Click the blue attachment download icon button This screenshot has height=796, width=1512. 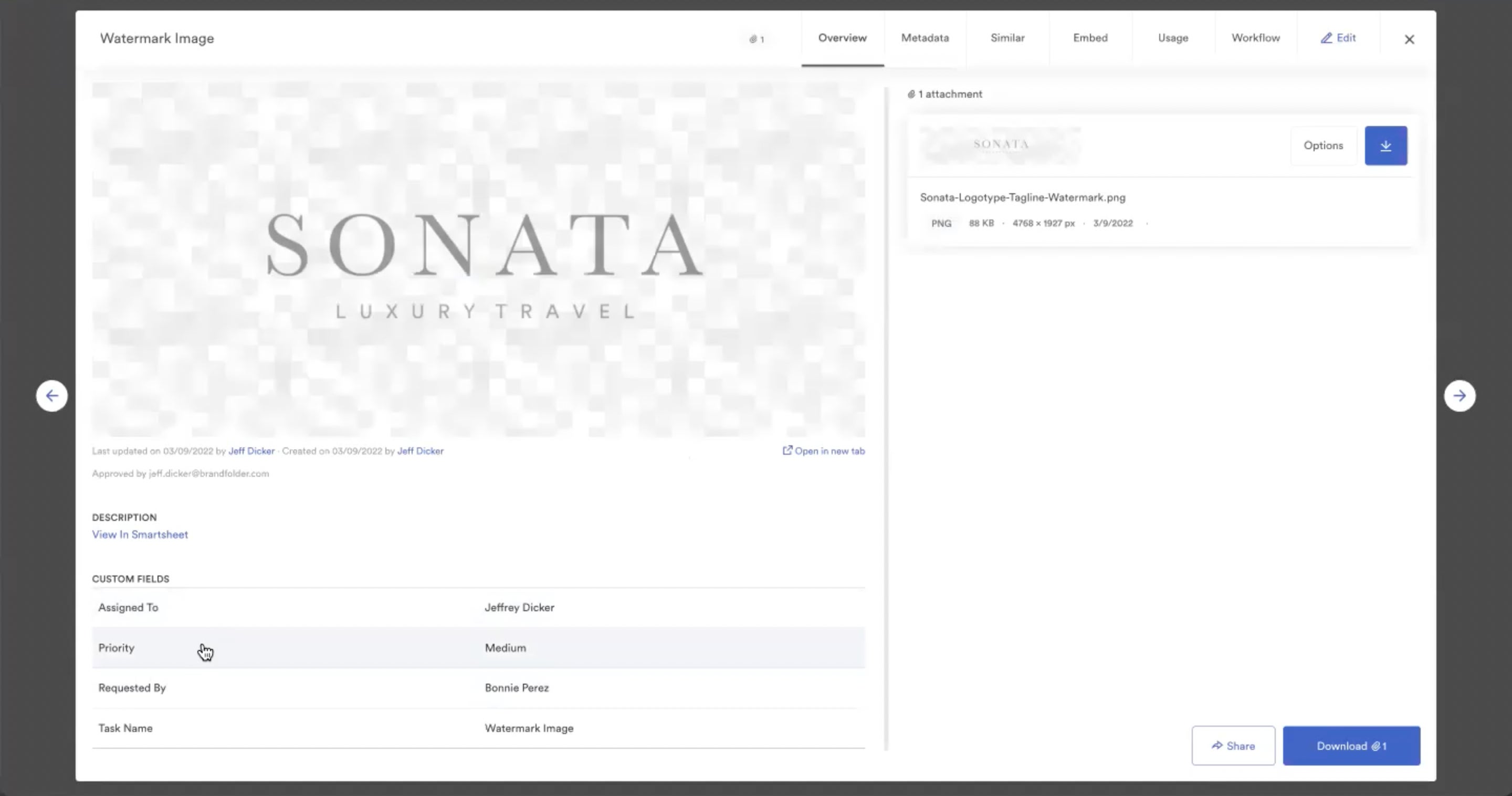(x=1386, y=145)
